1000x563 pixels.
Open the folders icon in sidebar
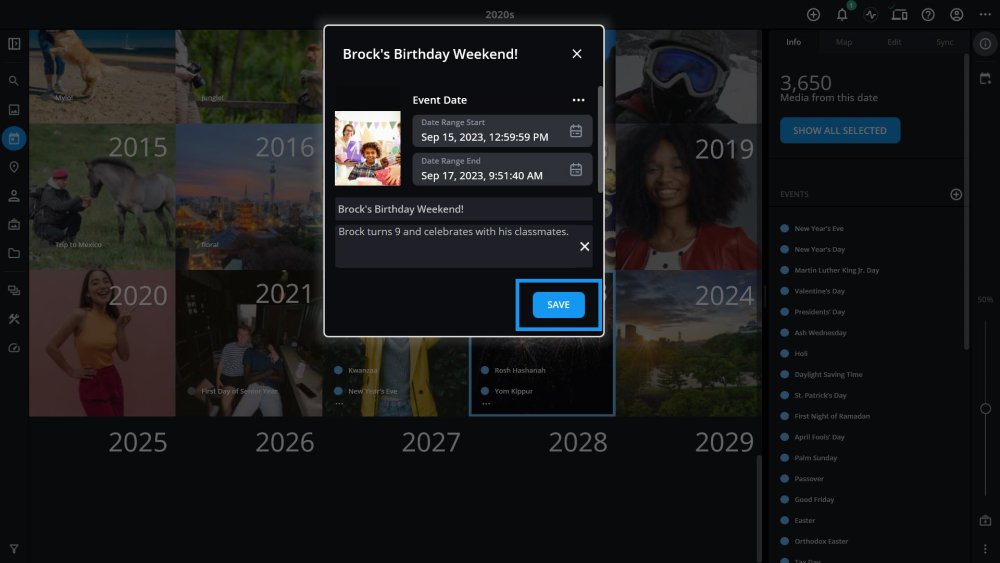point(14,253)
